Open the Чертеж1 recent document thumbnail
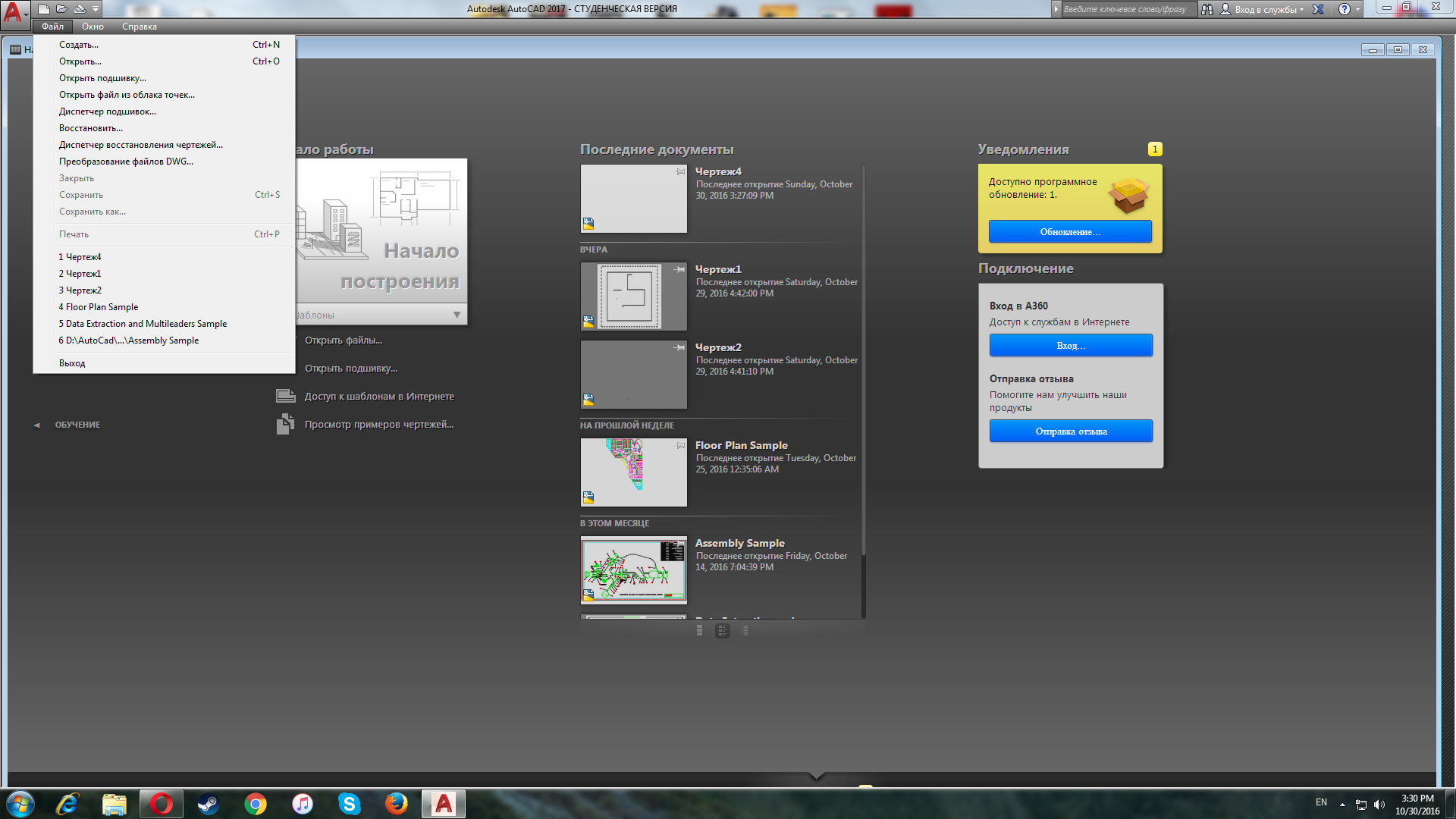The height and width of the screenshot is (819, 1456). click(x=634, y=297)
